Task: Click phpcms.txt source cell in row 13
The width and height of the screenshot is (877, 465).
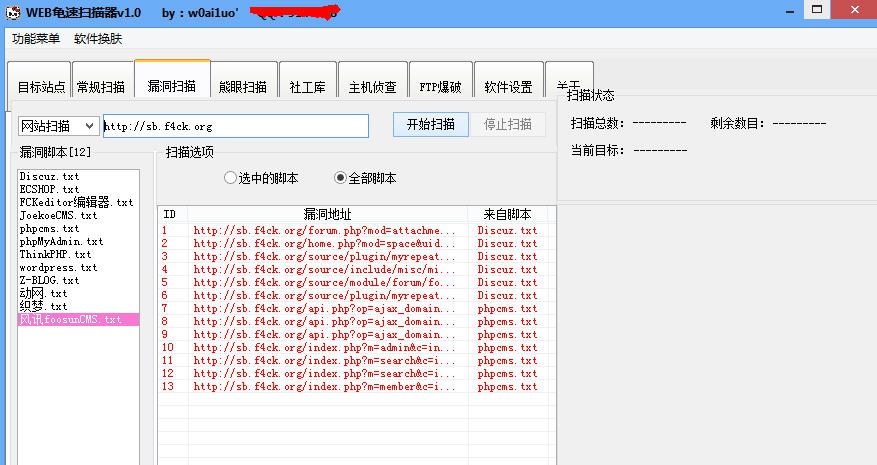Action: pos(507,387)
